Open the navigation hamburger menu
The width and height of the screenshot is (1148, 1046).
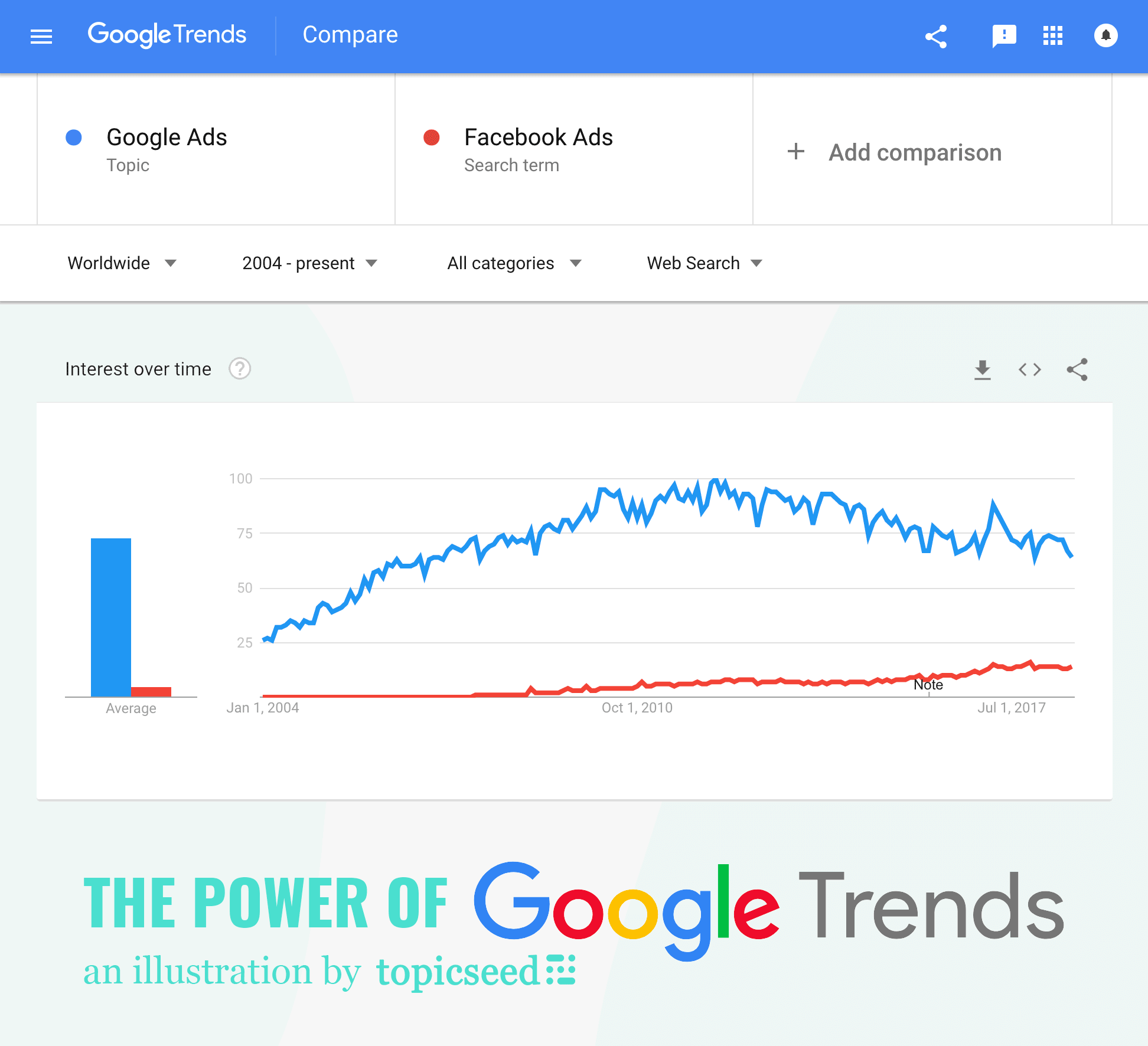[x=41, y=36]
